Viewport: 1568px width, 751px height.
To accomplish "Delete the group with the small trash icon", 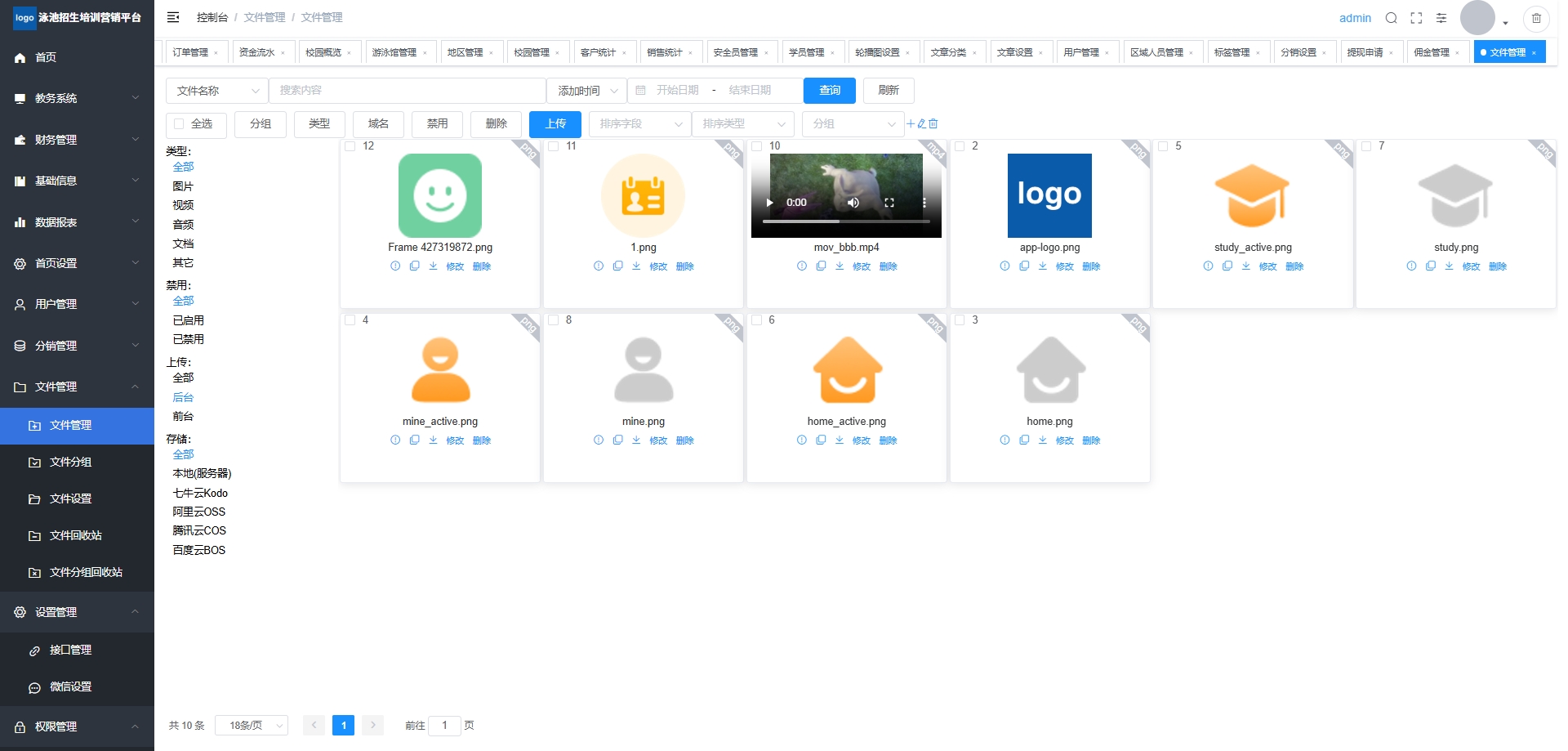I will 933,124.
